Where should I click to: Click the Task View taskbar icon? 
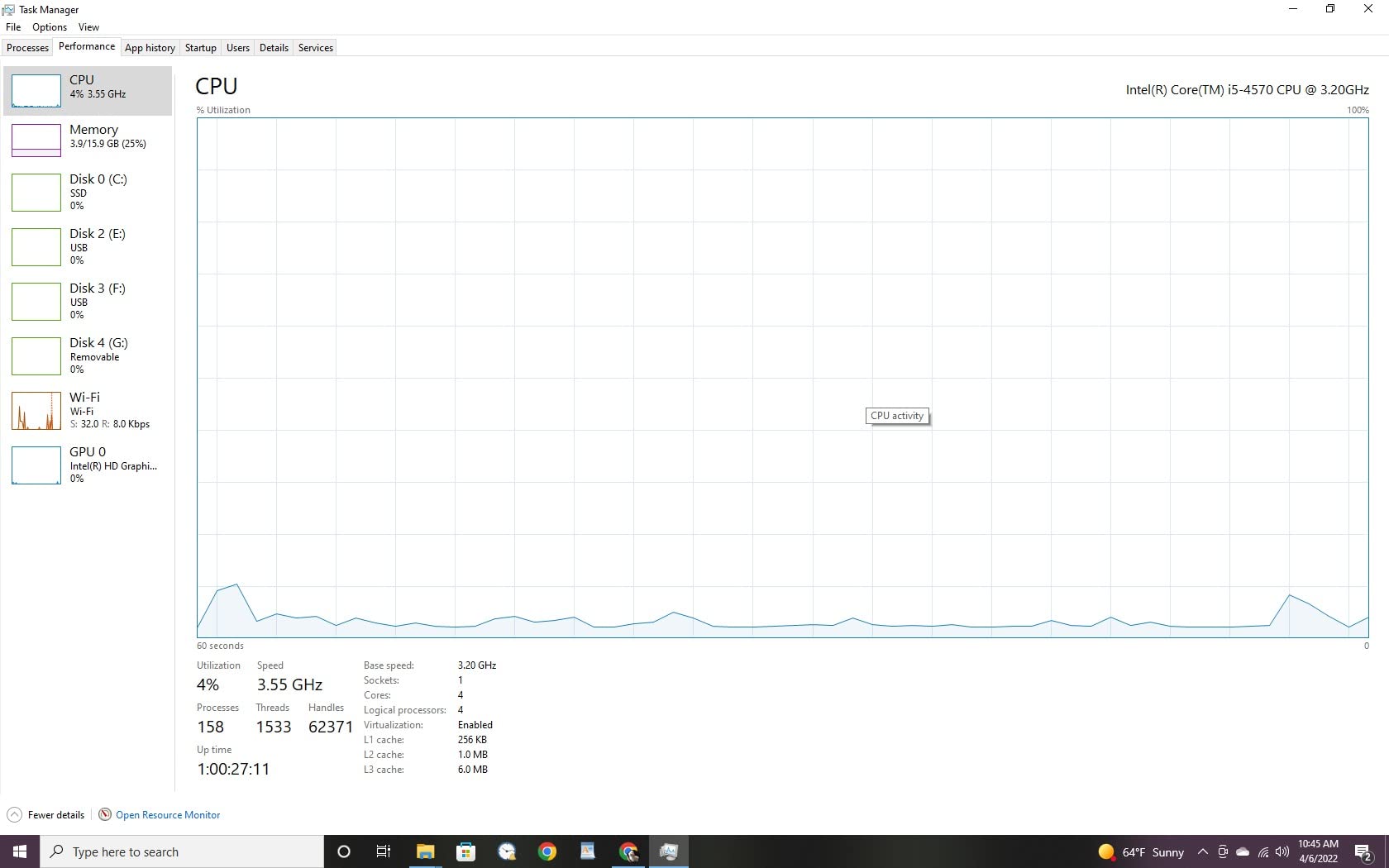coord(384,851)
